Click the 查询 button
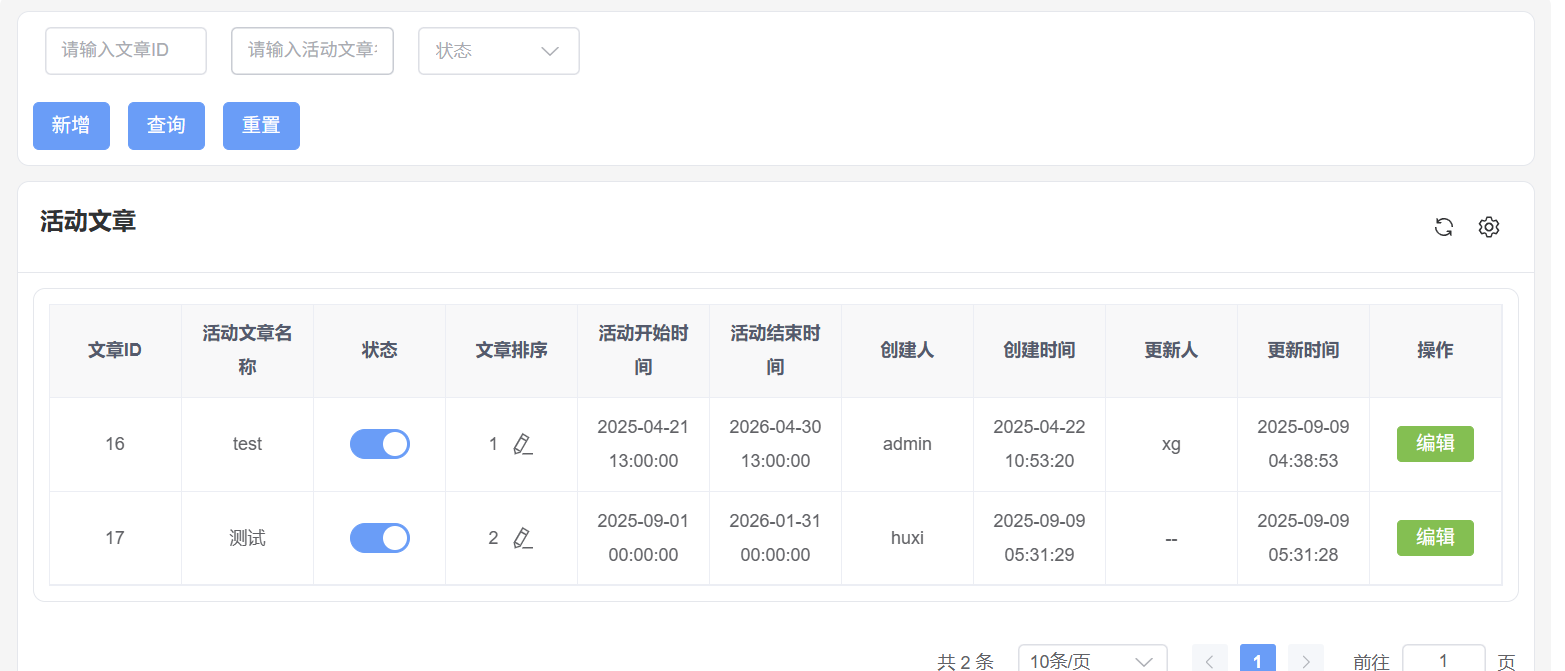Viewport: 1565px width, 671px height. point(166,126)
